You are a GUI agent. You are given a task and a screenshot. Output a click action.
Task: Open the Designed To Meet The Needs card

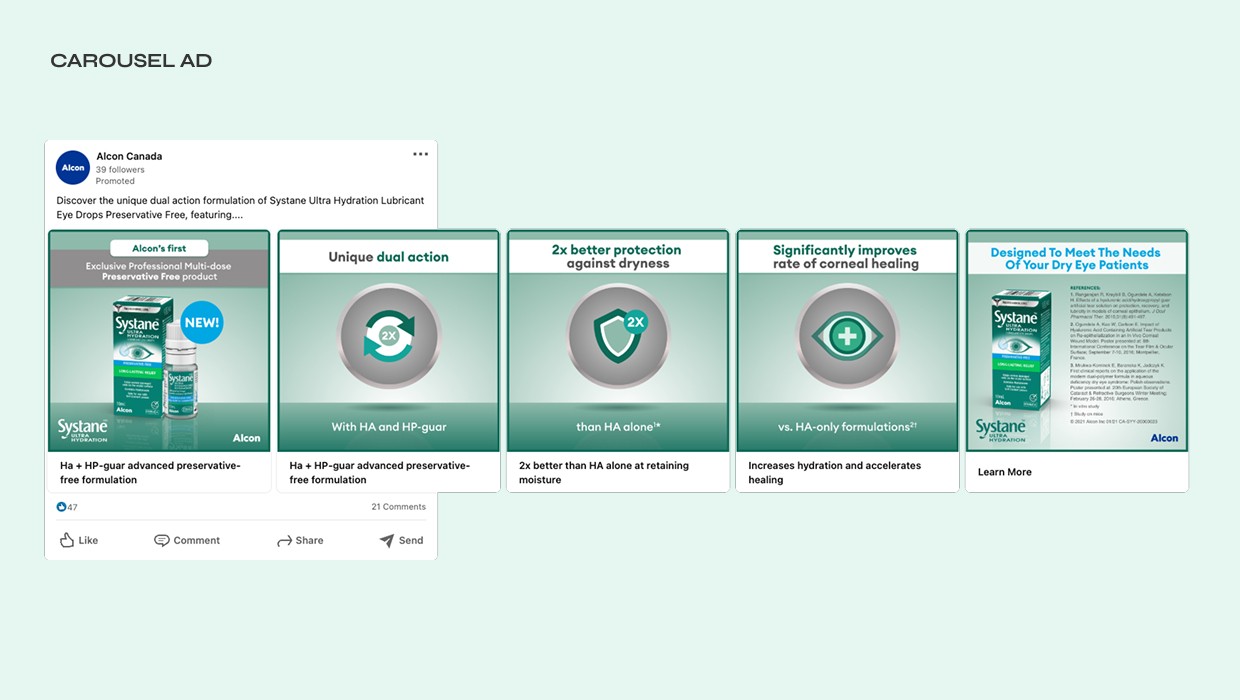pyautogui.click(x=1077, y=341)
